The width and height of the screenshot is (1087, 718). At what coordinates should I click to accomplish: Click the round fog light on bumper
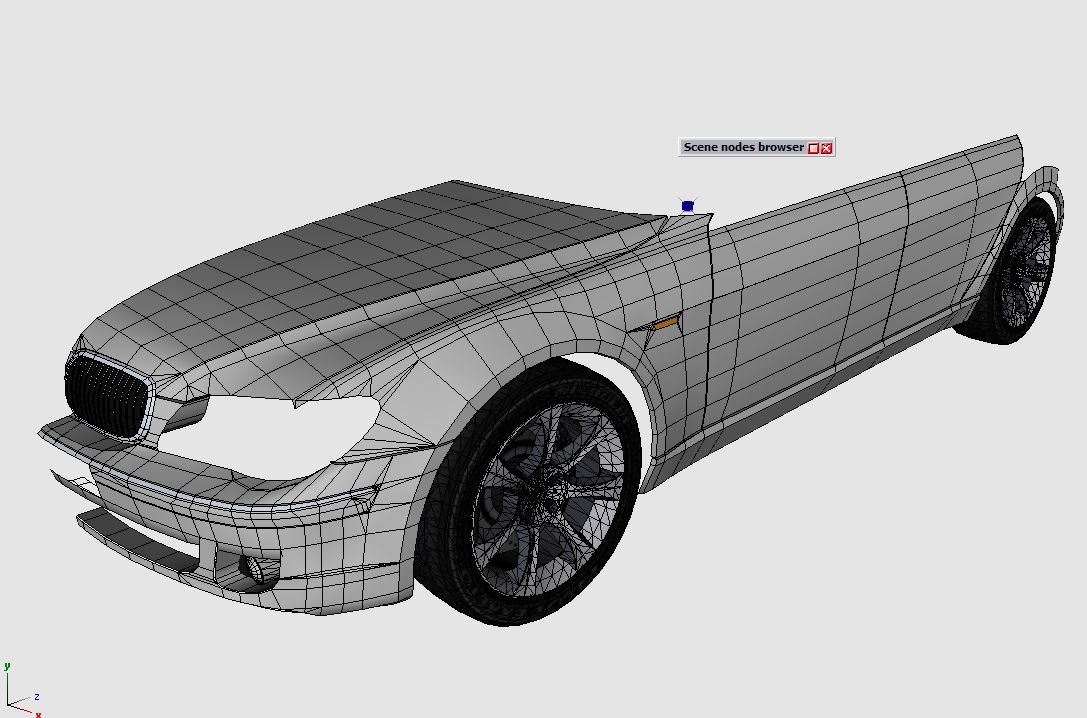[x=256, y=570]
